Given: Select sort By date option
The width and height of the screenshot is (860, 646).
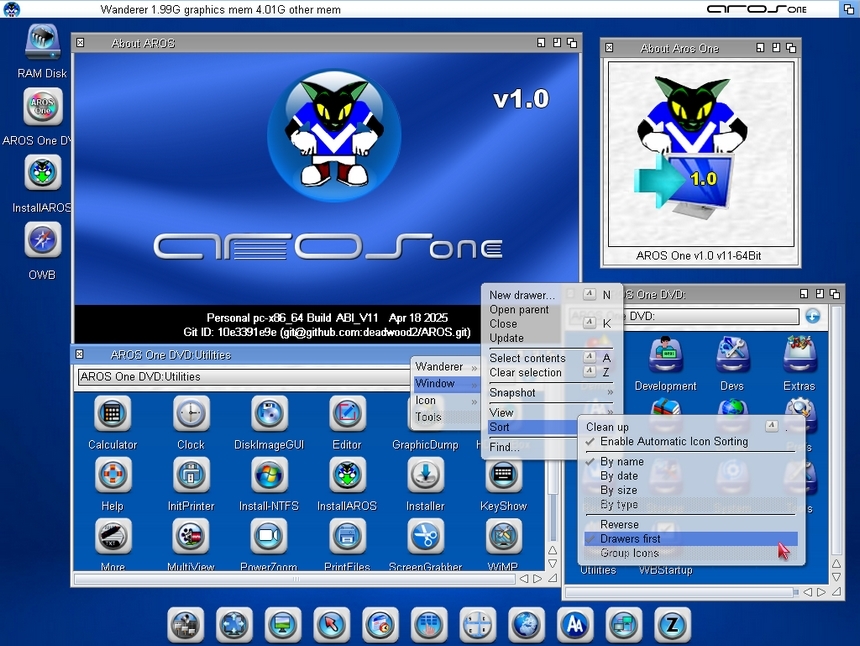Looking at the screenshot, I should 621,476.
